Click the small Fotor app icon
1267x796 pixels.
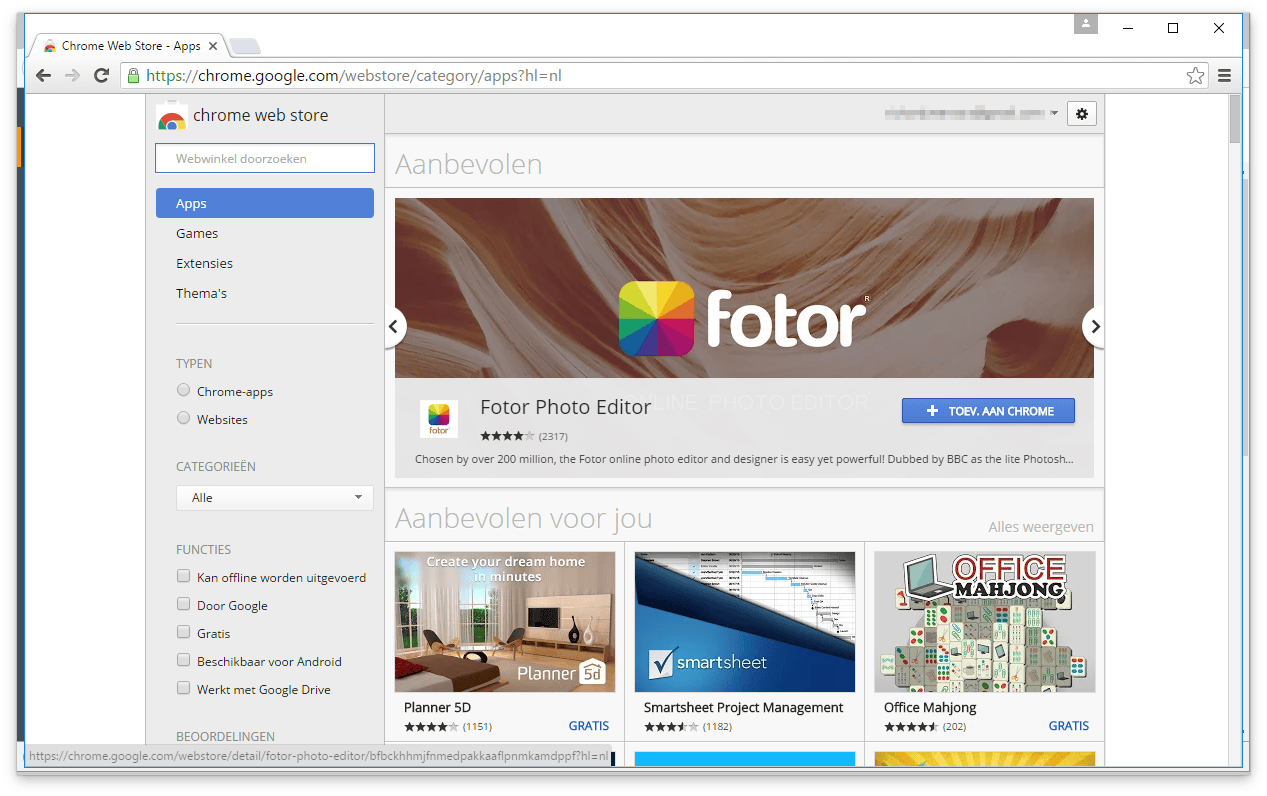point(439,418)
